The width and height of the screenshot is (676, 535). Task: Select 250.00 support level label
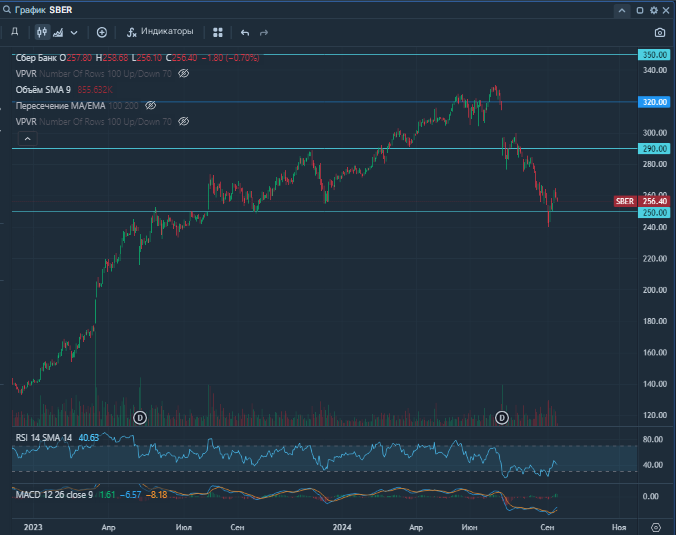coord(654,213)
